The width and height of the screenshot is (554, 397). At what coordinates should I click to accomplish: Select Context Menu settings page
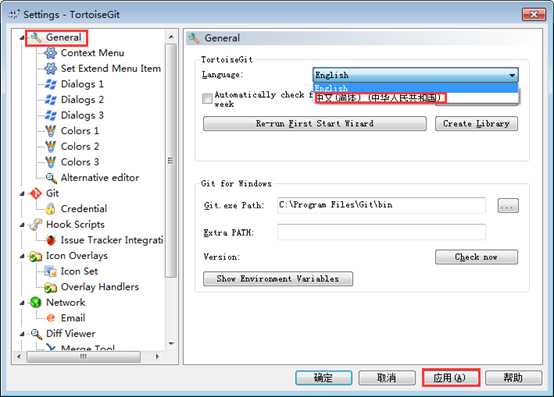(x=92, y=53)
